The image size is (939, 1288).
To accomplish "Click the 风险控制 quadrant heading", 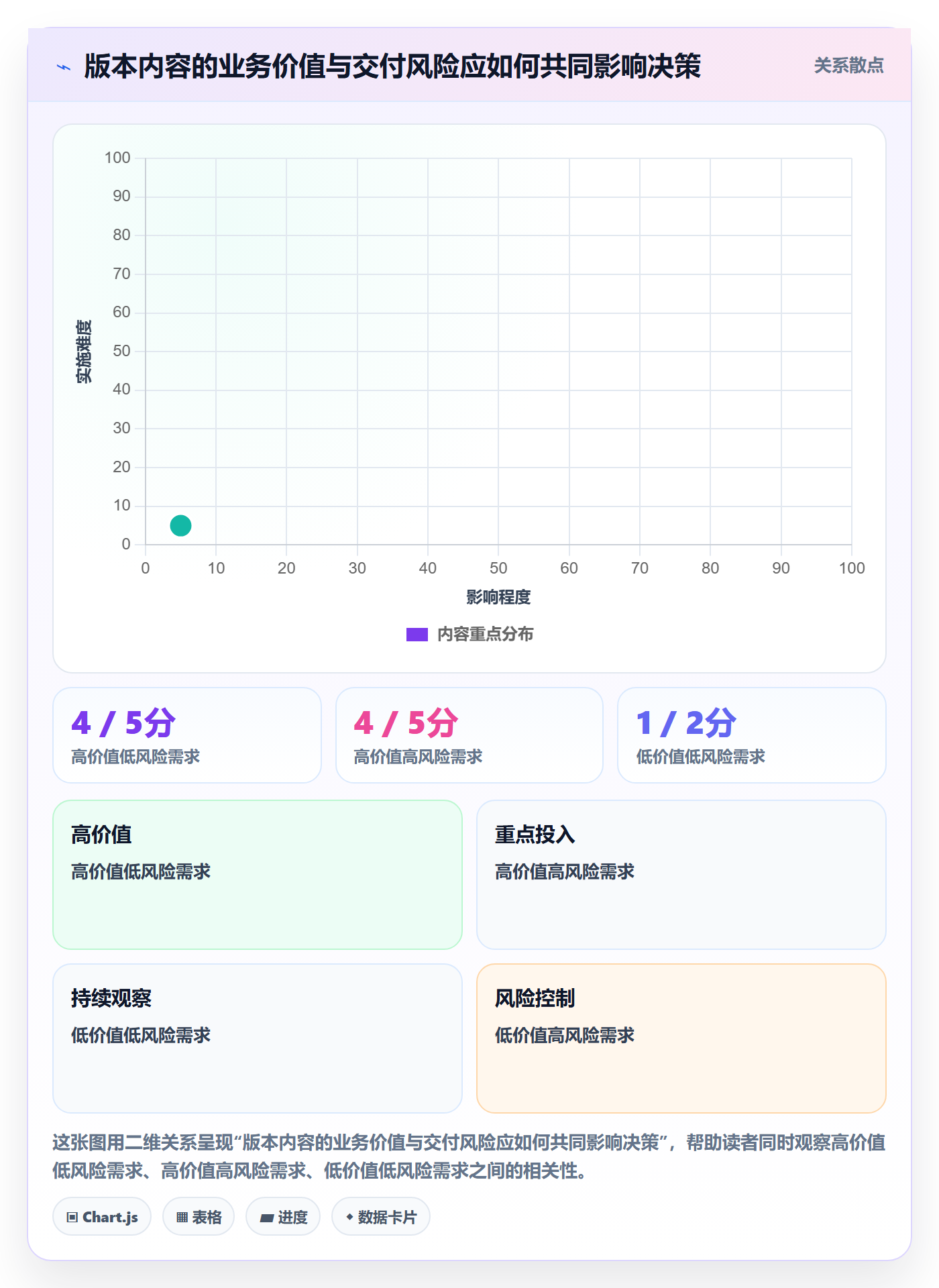I will pyautogui.click(x=535, y=998).
